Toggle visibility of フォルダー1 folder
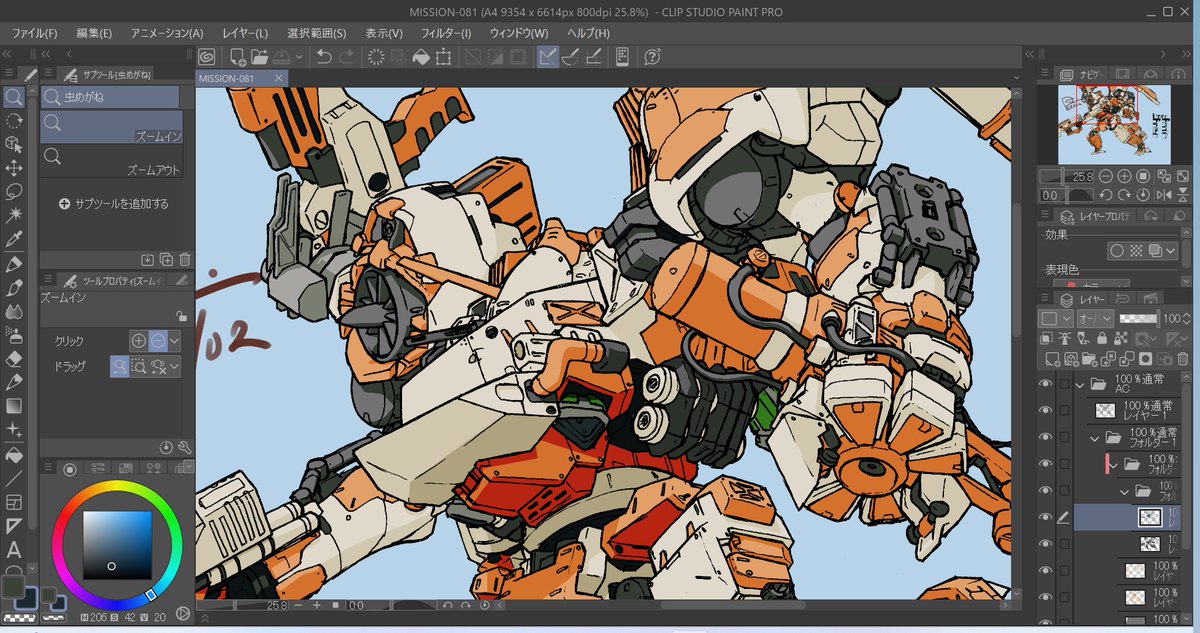This screenshot has height=633, width=1200. tap(1046, 437)
